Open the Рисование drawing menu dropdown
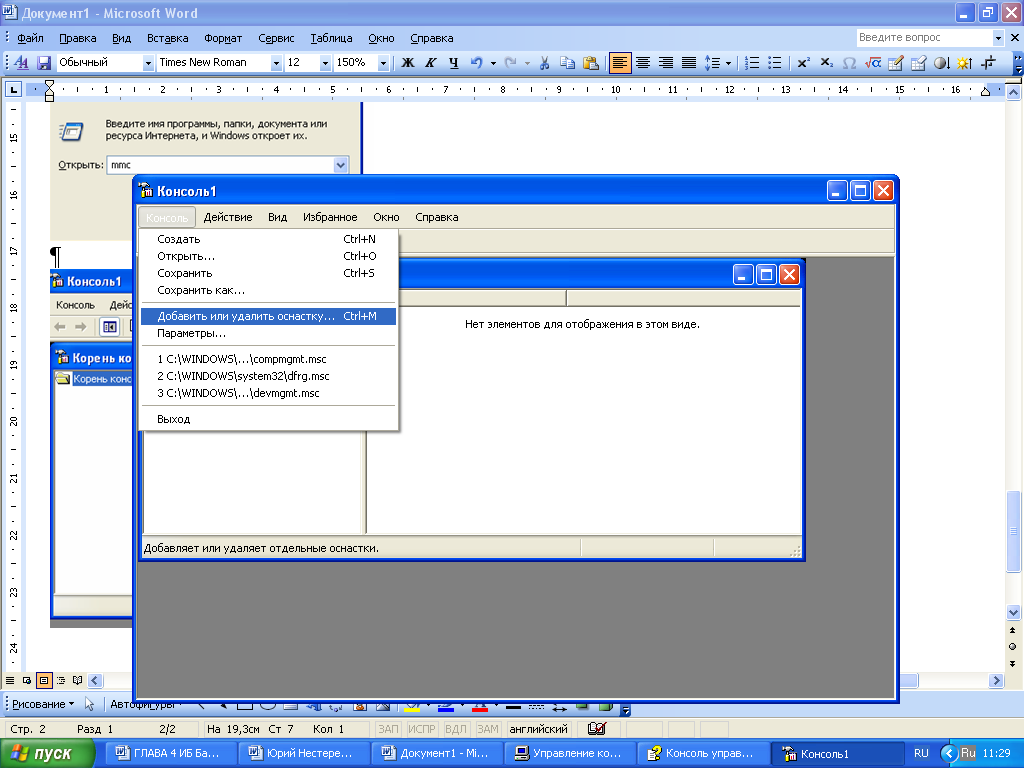The image size is (1024, 768). 43,704
